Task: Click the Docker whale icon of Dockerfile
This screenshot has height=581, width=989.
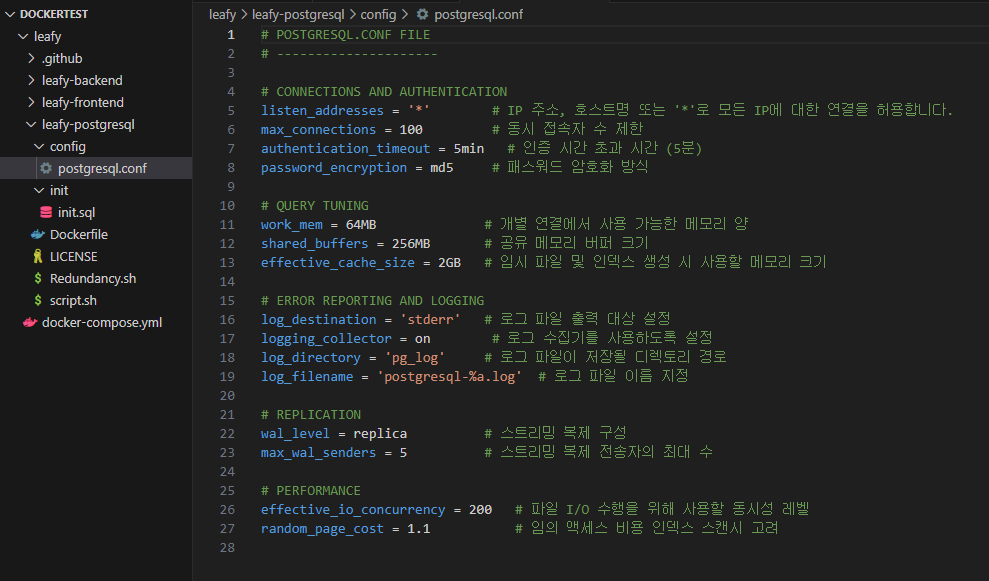Action: (x=38, y=235)
